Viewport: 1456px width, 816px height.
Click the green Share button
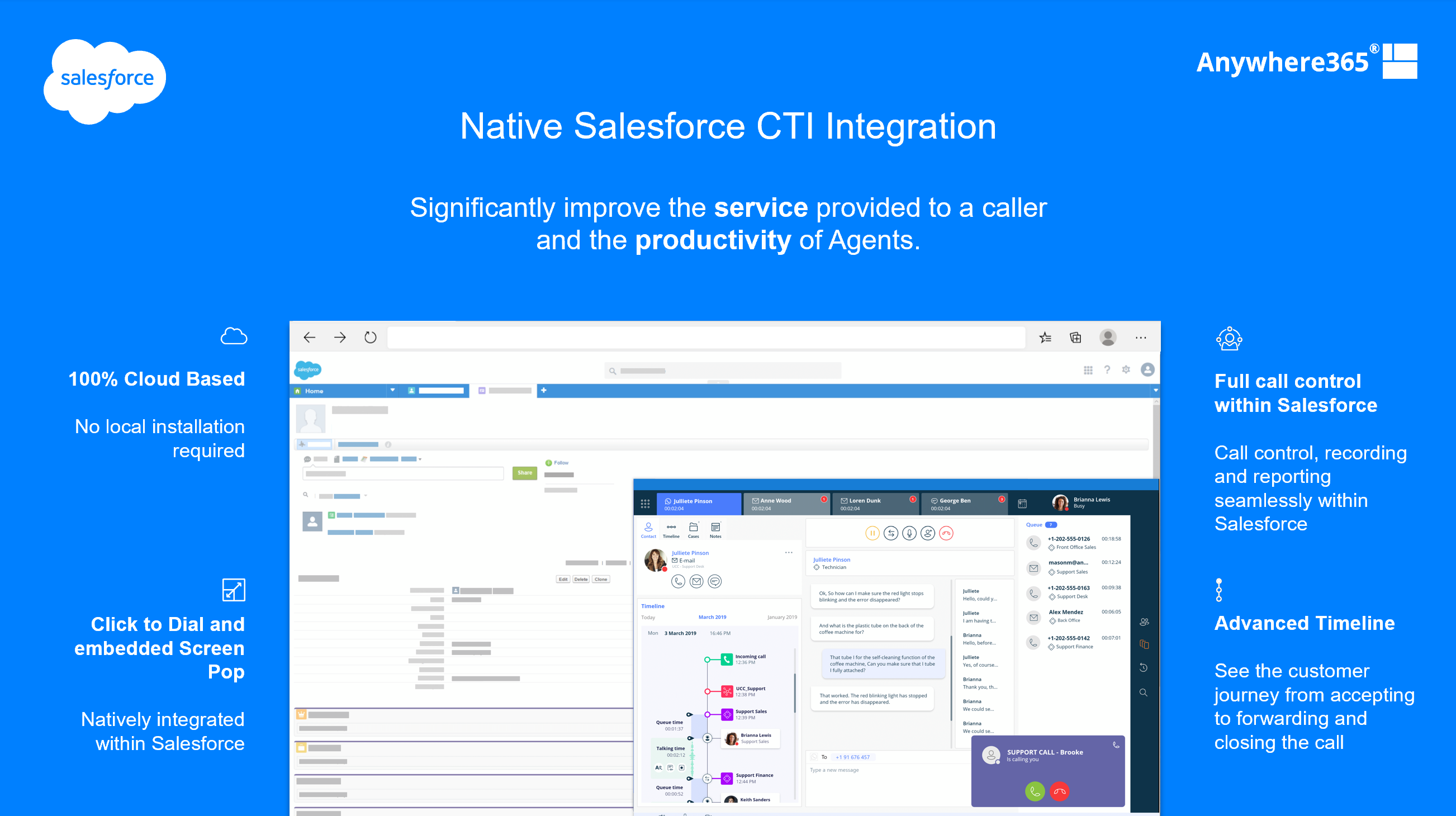click(524, 473)
